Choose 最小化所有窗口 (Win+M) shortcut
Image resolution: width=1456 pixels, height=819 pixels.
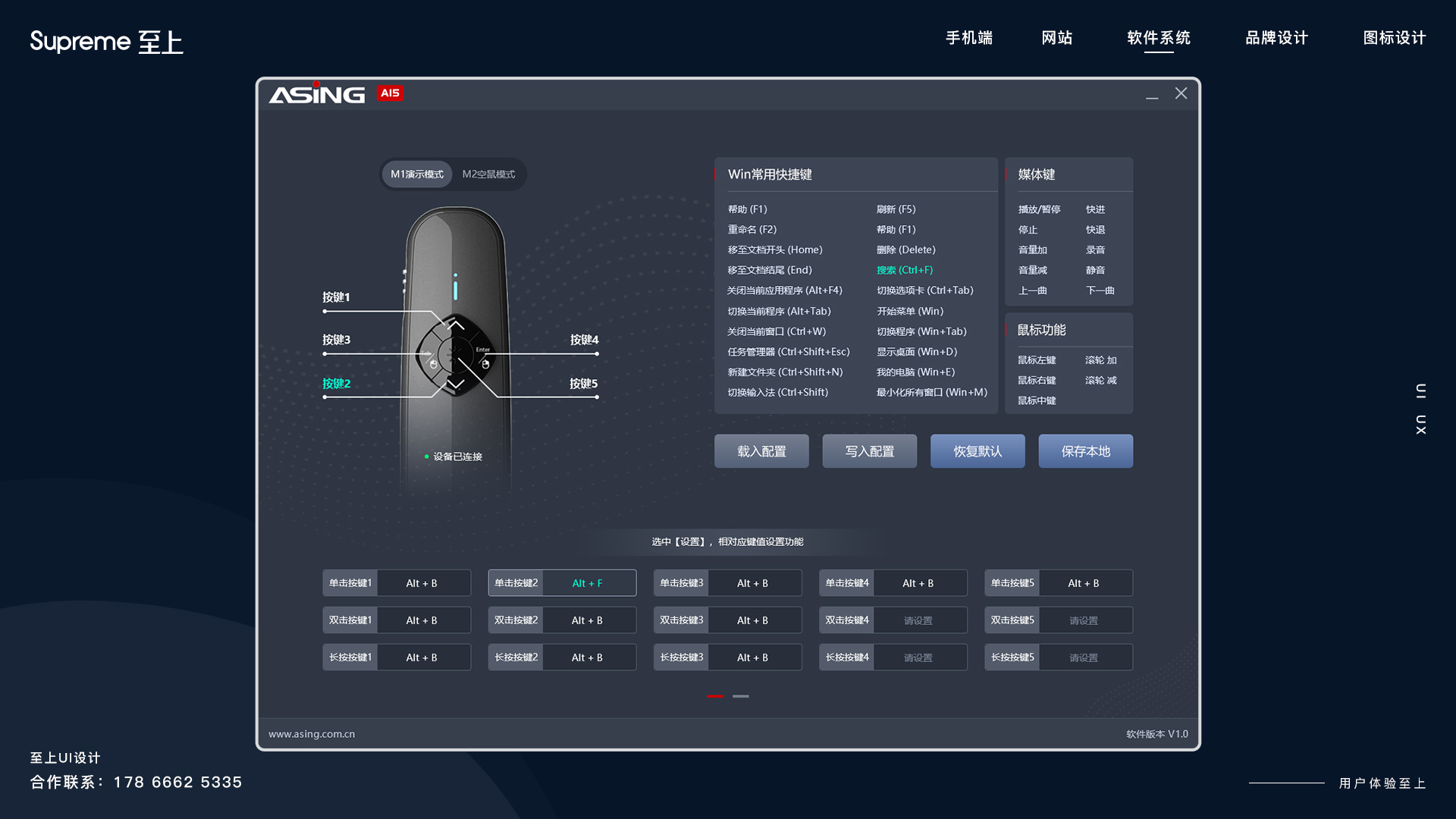tap(932, 393)
